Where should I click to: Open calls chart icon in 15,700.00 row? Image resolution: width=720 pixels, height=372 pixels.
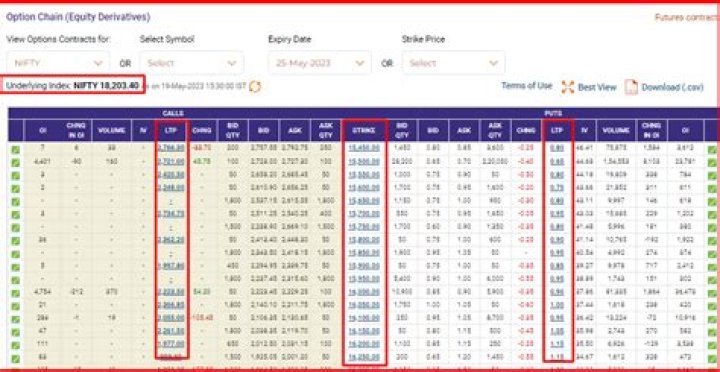16,214
